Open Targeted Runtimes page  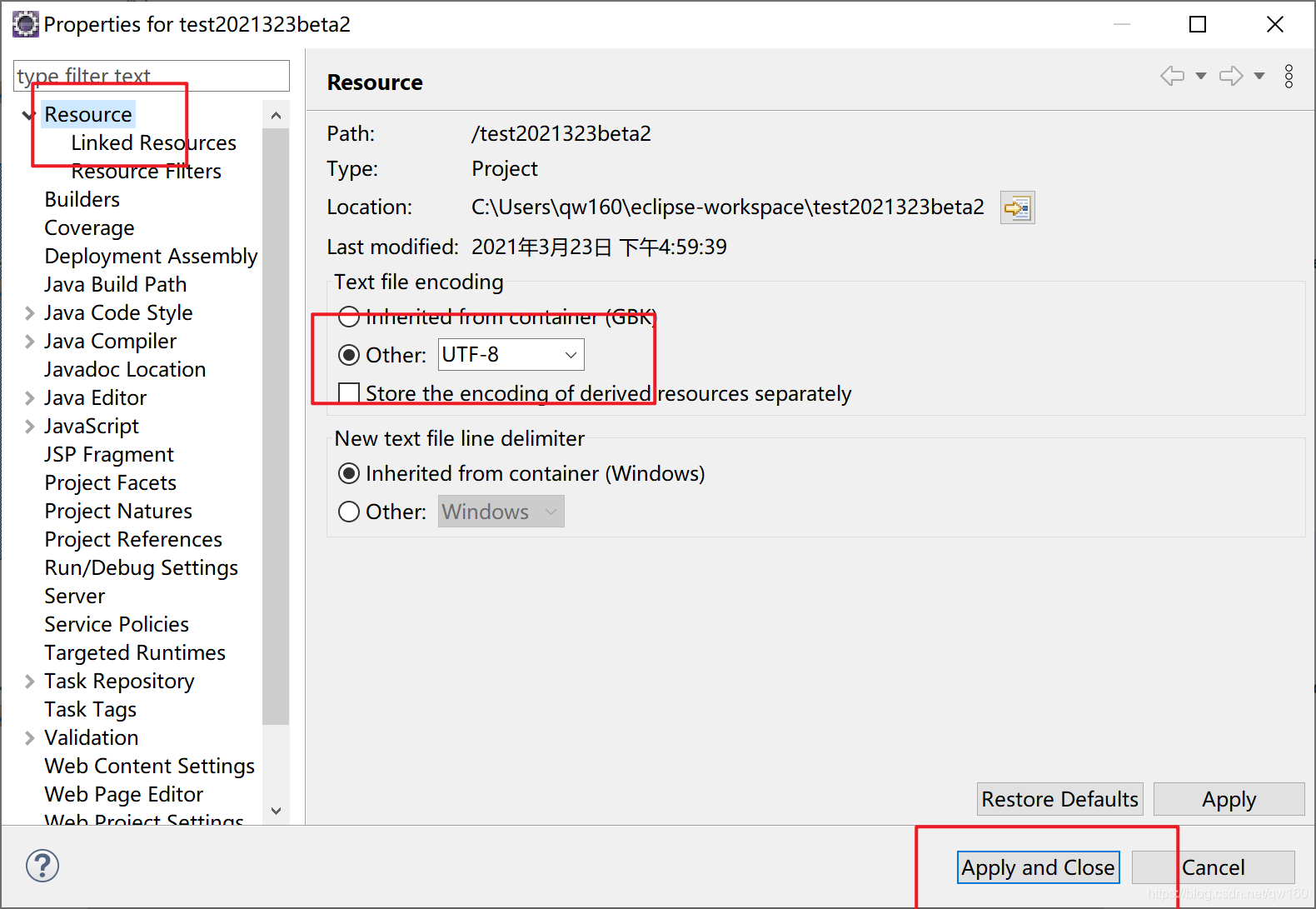(135, 652)
